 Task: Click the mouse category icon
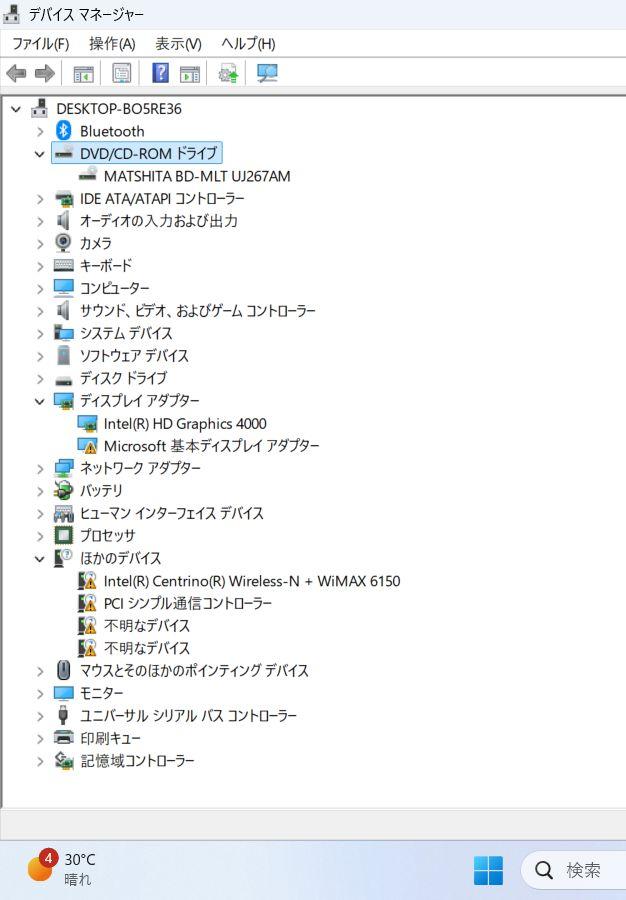click(x=64, y=670)
